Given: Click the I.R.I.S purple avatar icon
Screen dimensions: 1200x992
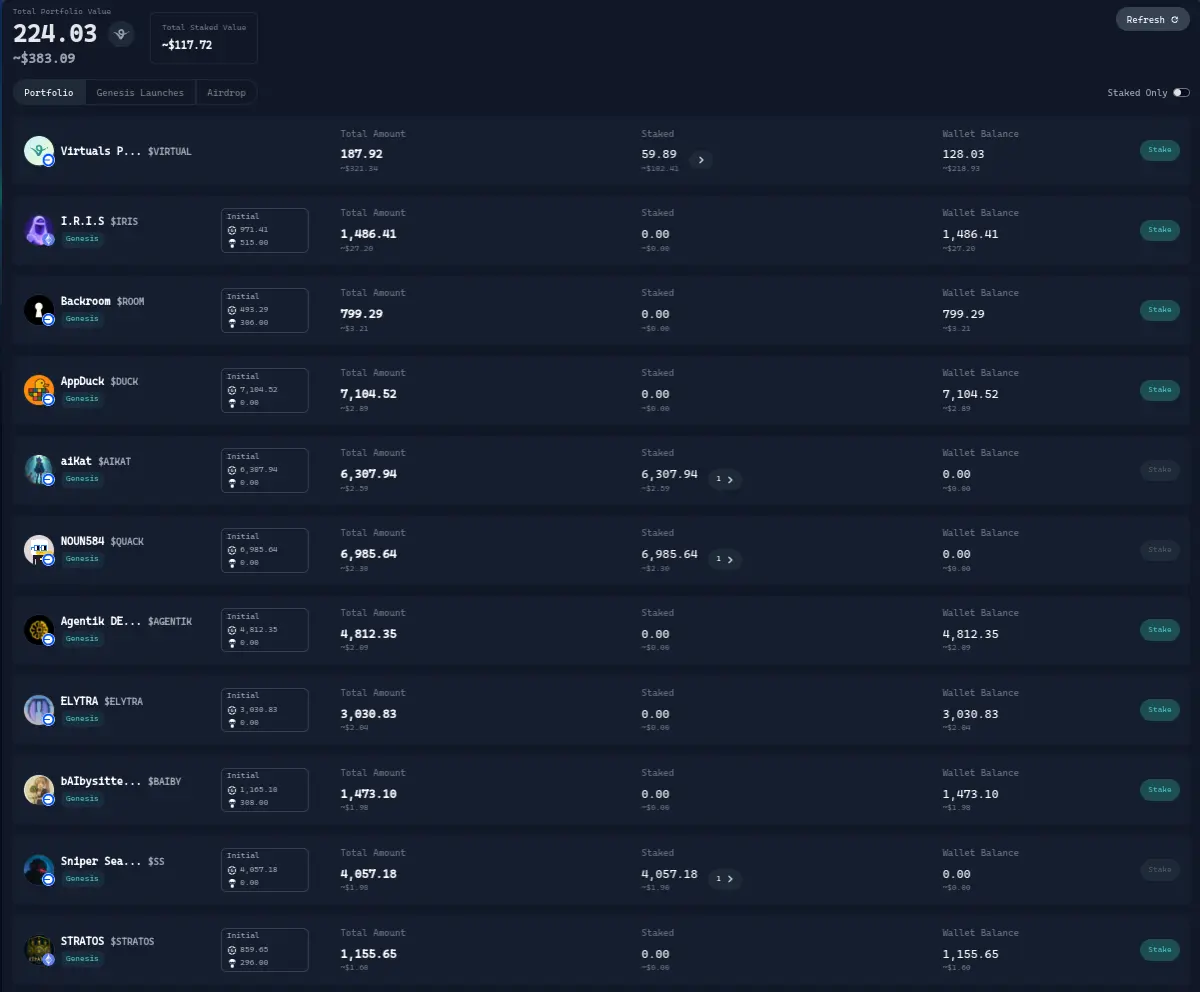Looking at the screenshot, I should click(39, 230).
